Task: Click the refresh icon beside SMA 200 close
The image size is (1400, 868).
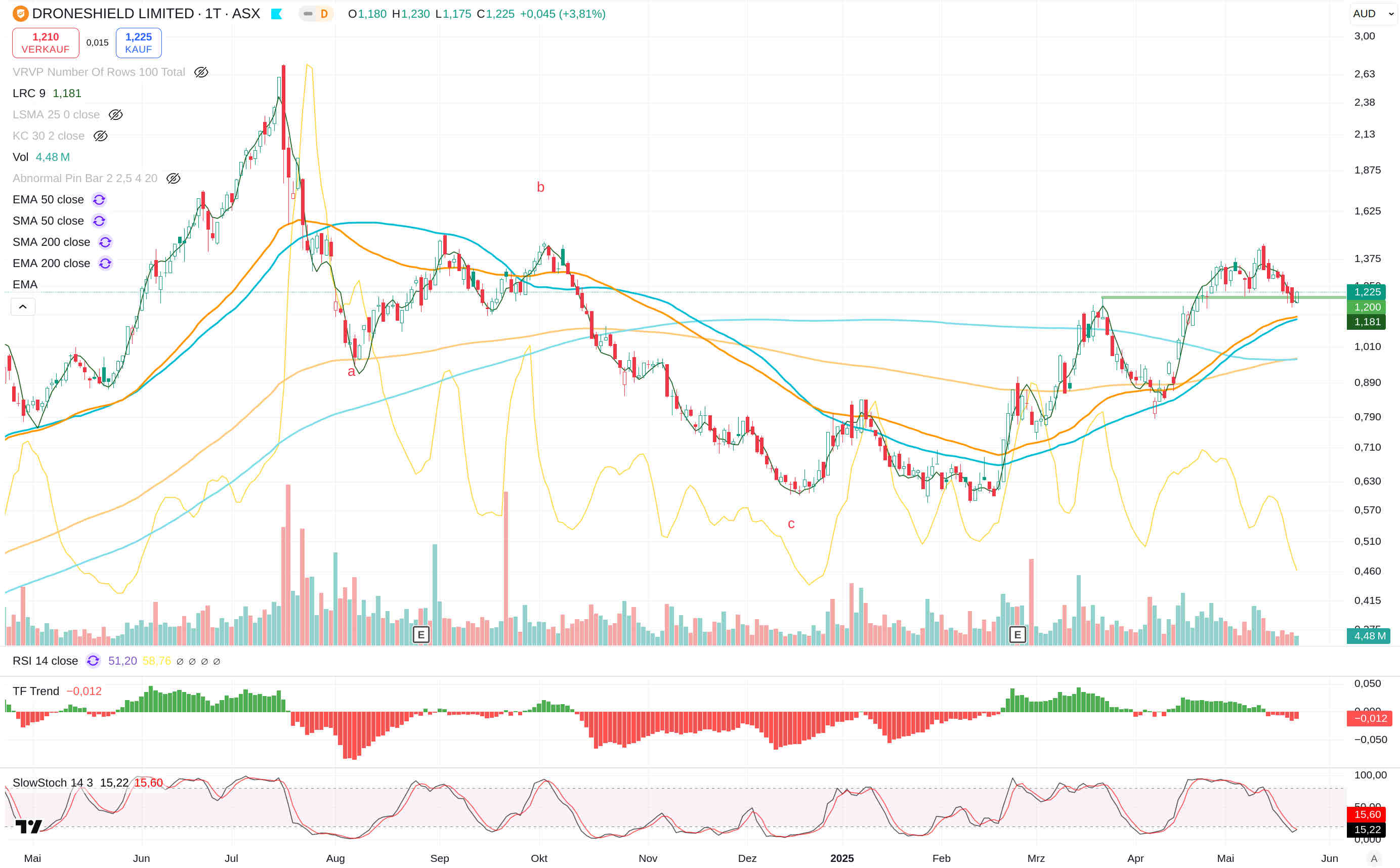Action: coord(105,242)
